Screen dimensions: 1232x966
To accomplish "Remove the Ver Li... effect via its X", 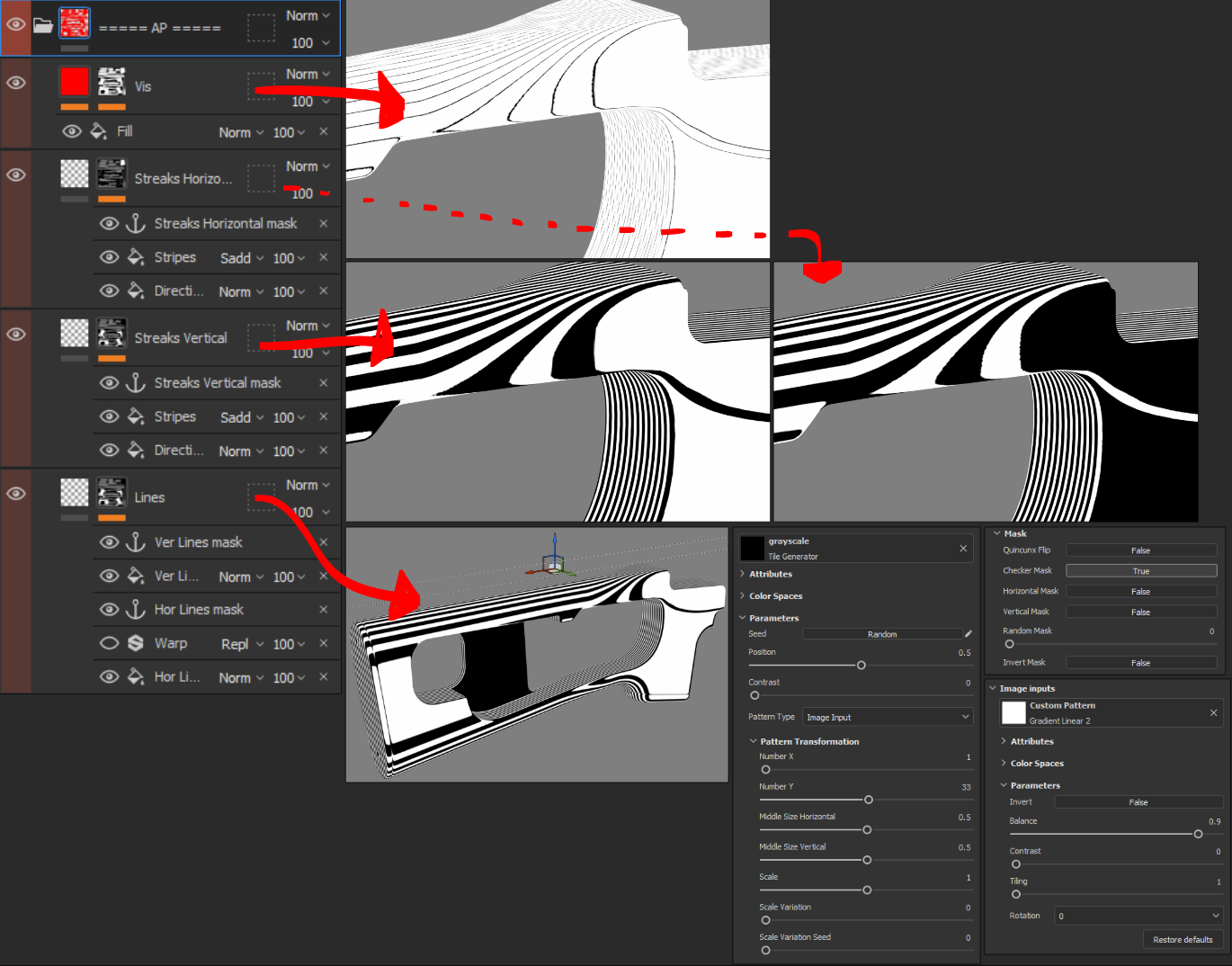I will coord(324,576).
